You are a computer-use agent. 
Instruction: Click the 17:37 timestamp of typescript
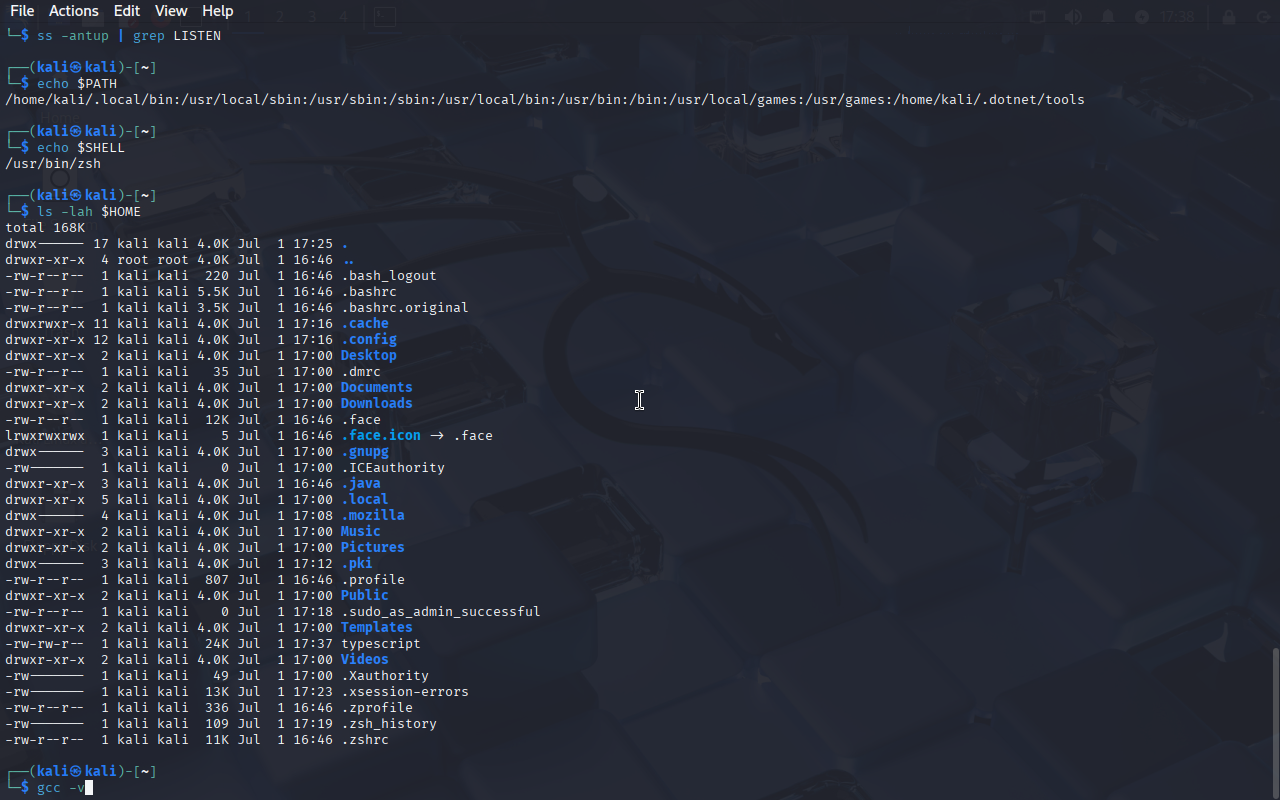click(313, 644)
